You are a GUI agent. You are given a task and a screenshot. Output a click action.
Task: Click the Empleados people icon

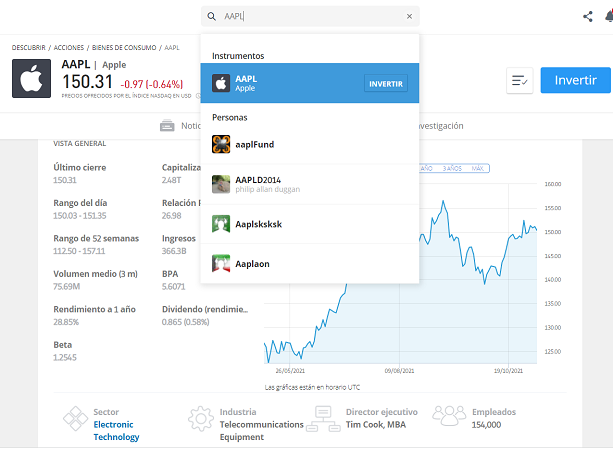[449, 416]
